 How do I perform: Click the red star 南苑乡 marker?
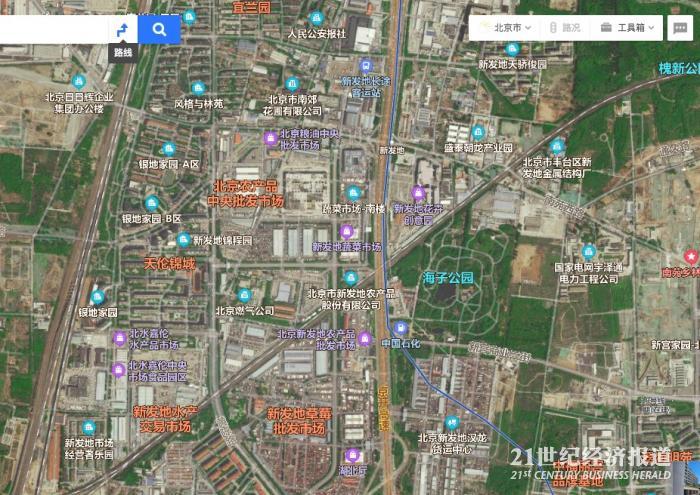[691, 257]
